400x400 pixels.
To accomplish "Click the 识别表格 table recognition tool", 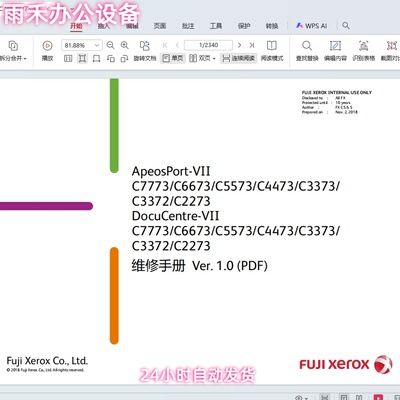I will (x=364, y=50).
